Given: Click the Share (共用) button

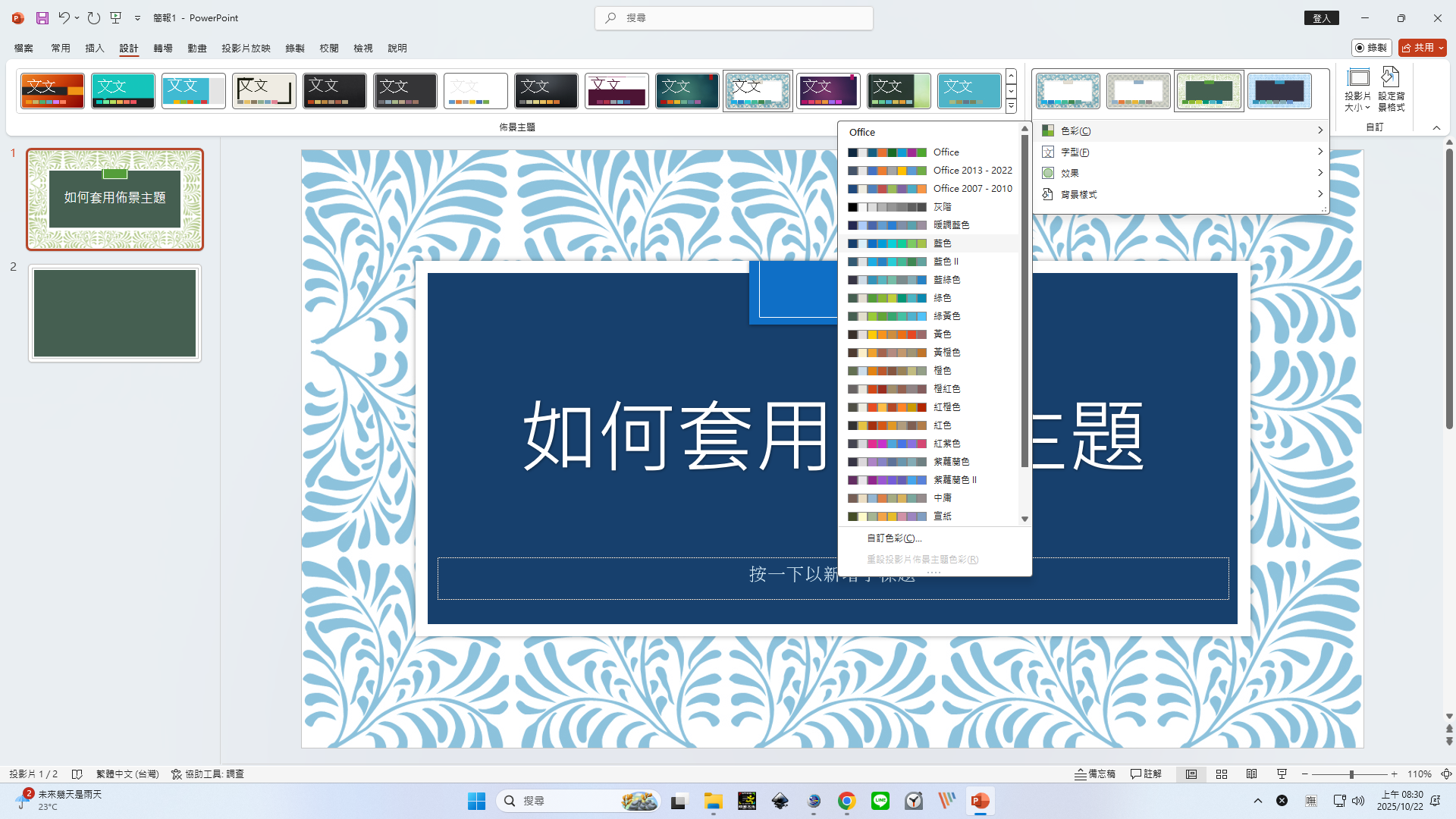Looking at the screenshot, I should click(x=1422, y=48).
